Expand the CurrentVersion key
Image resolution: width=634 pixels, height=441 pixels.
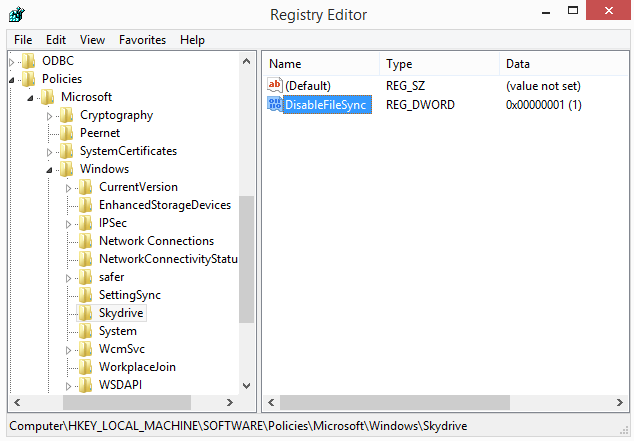coord(68,188)
